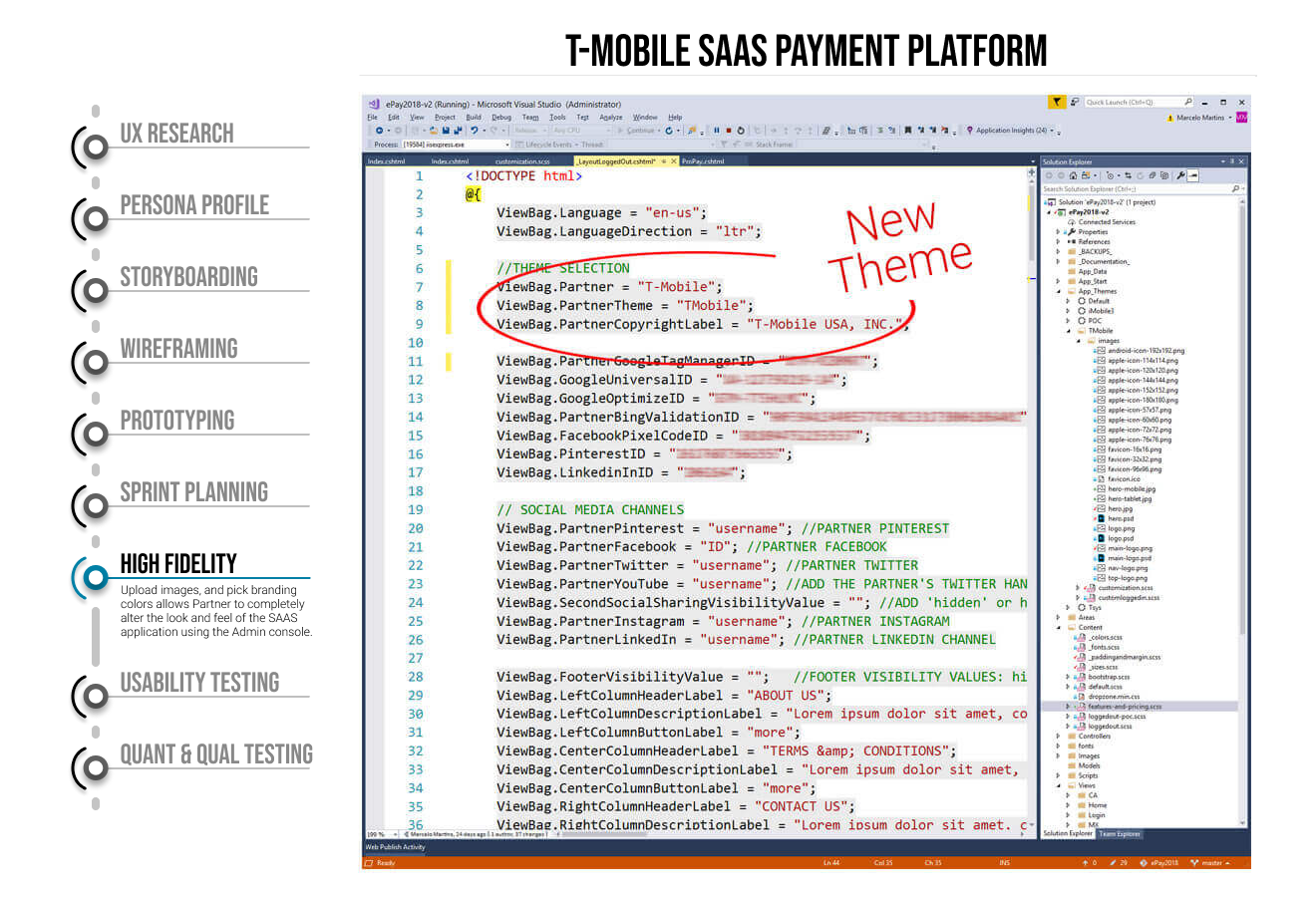This screenshot has width=1316, height=897.
Task: Select android-icon-192x192.png file
Action: click(x=1146, y=351)
